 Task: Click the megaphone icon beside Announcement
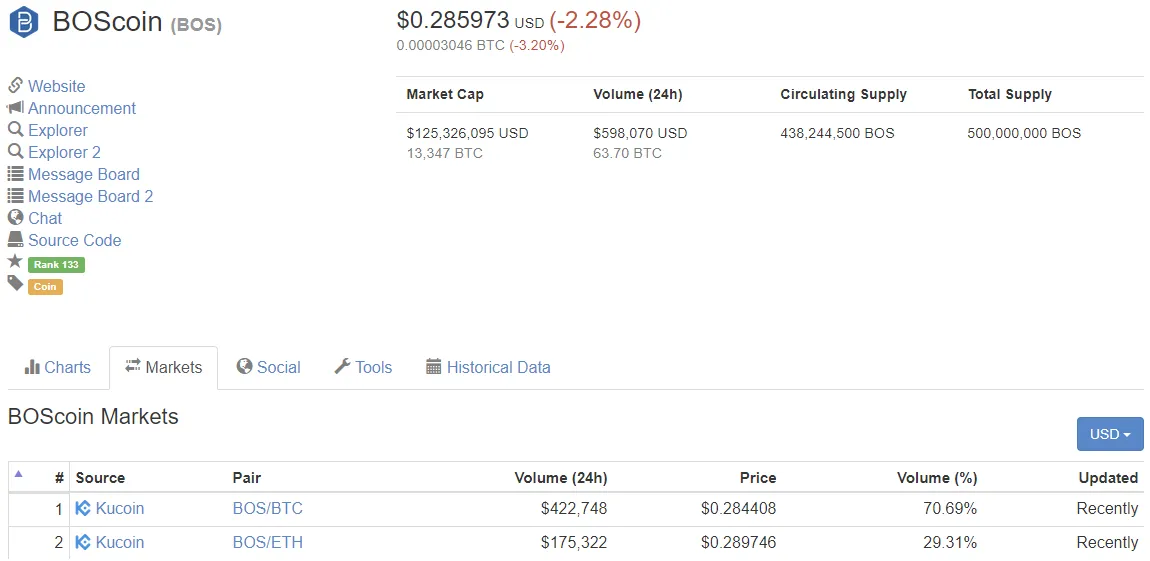15,108
